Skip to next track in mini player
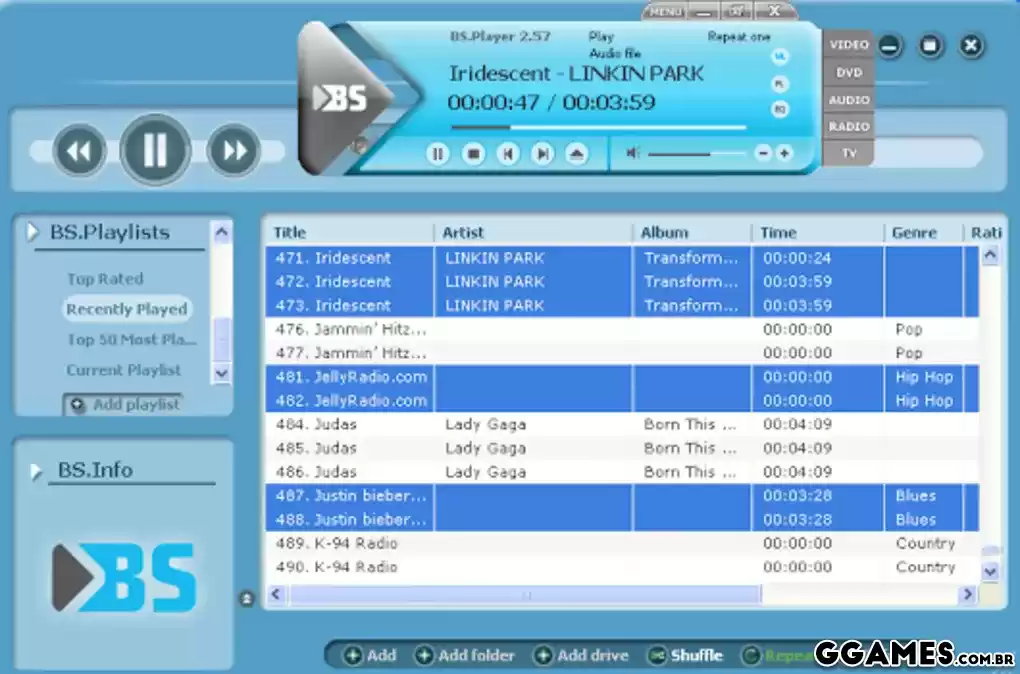 click(542, 154)
